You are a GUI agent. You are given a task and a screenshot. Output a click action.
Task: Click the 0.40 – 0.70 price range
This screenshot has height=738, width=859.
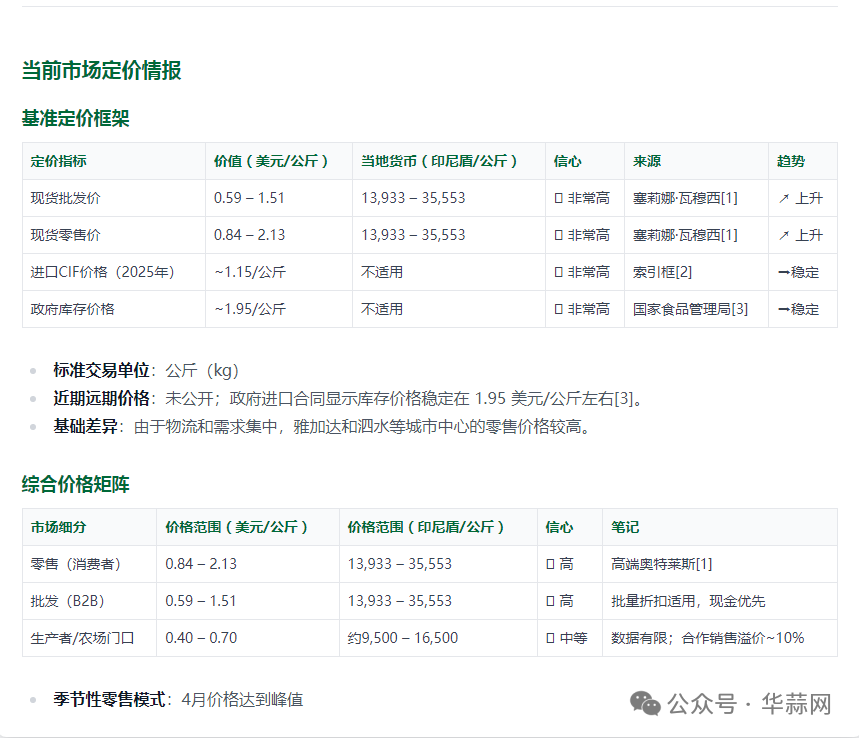tap(201, 638)
